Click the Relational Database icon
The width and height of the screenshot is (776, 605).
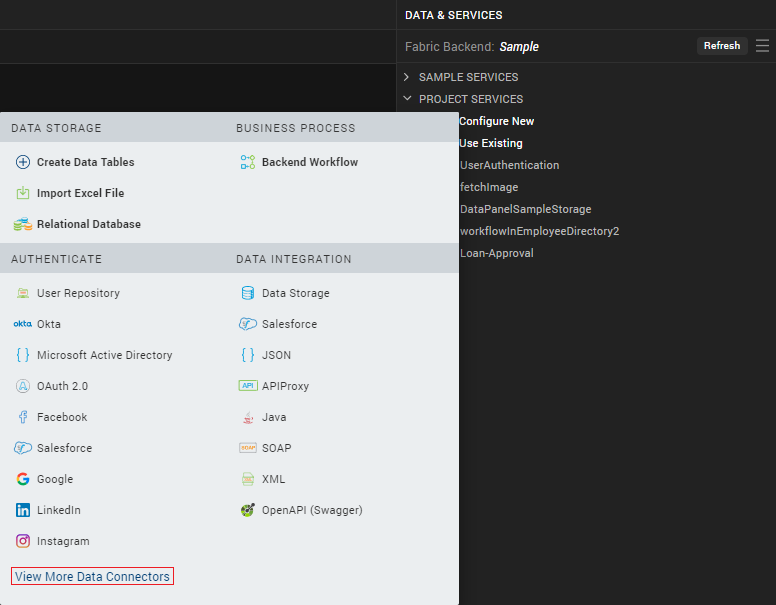(x=23, y=224)
